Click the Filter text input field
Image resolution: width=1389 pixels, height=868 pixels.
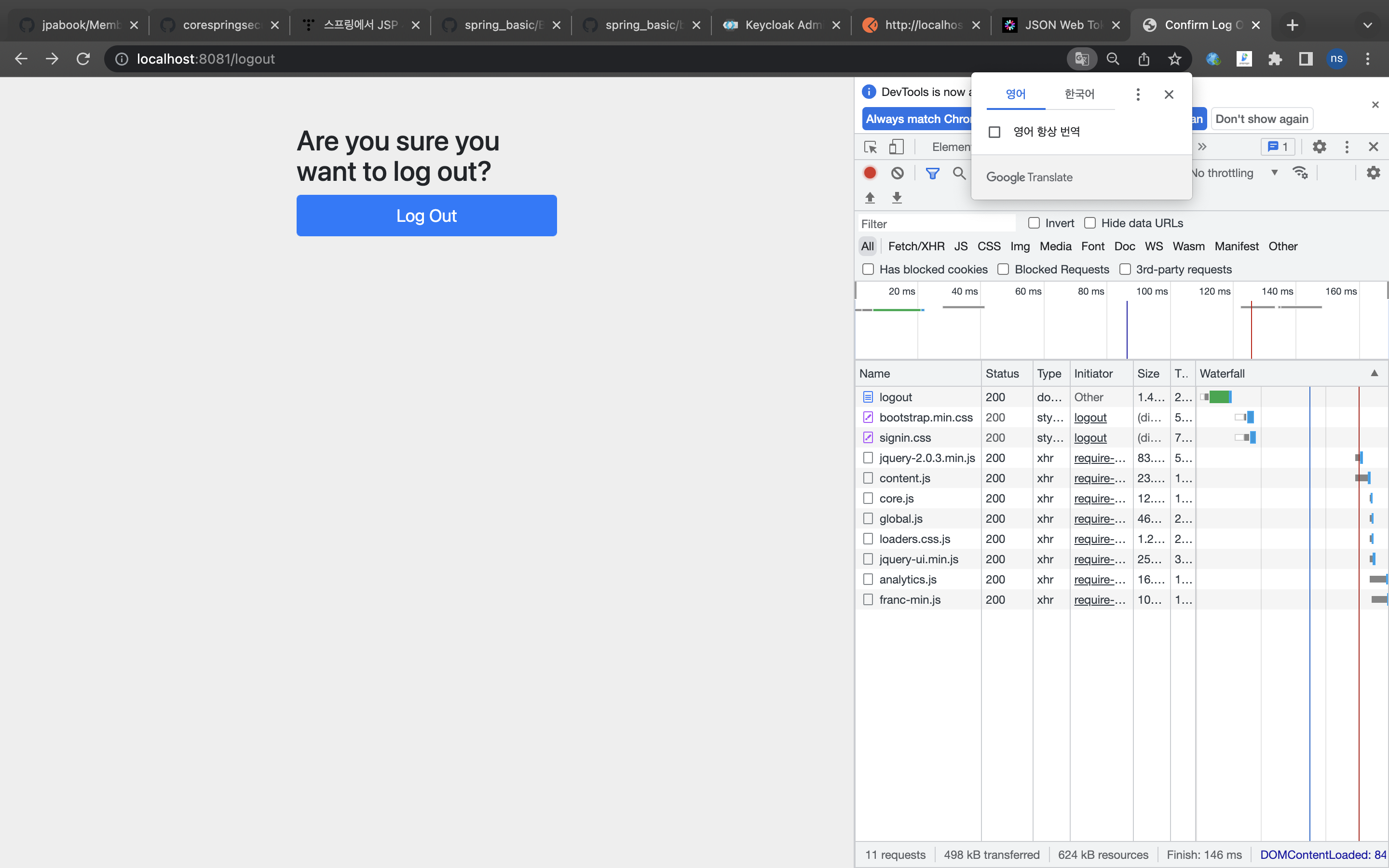click(x=937, y=223)
